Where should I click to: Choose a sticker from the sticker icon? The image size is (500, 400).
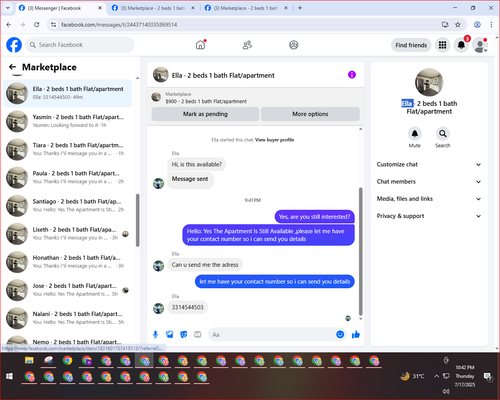point(184,334)
